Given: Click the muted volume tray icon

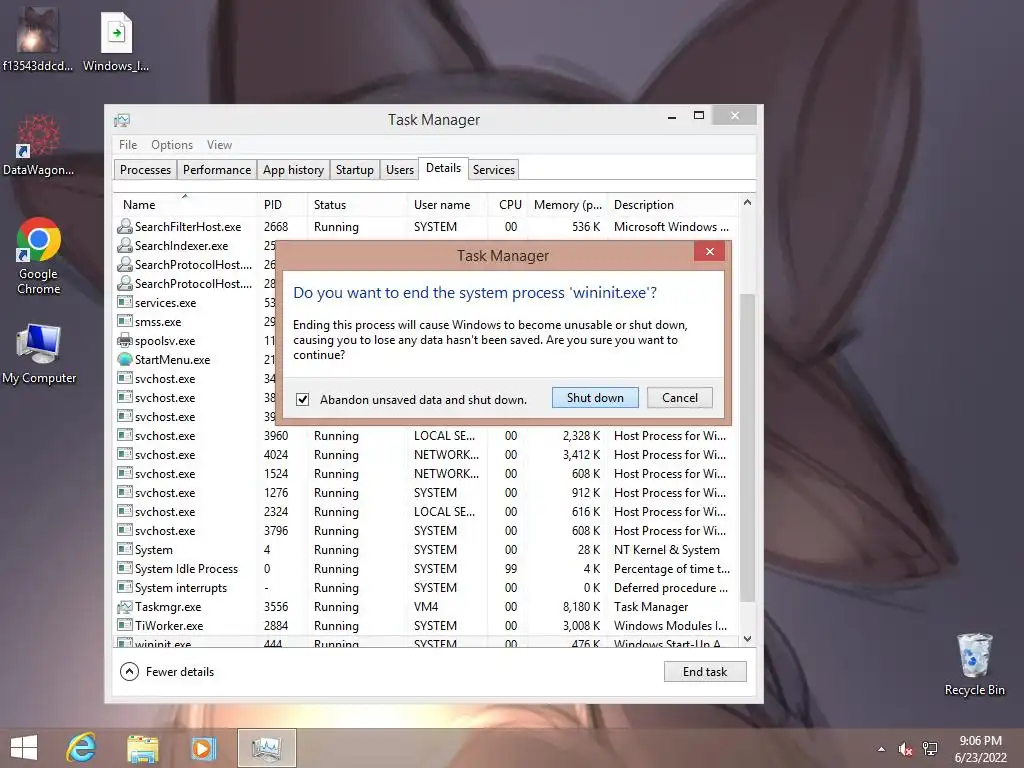Looking at the screenshot, I should click(905, 749).
